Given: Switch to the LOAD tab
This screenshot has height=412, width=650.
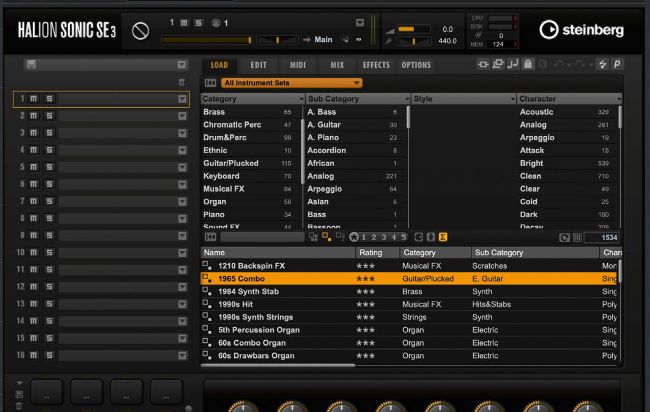Looking at the screenshot, I should click(219, 65).
